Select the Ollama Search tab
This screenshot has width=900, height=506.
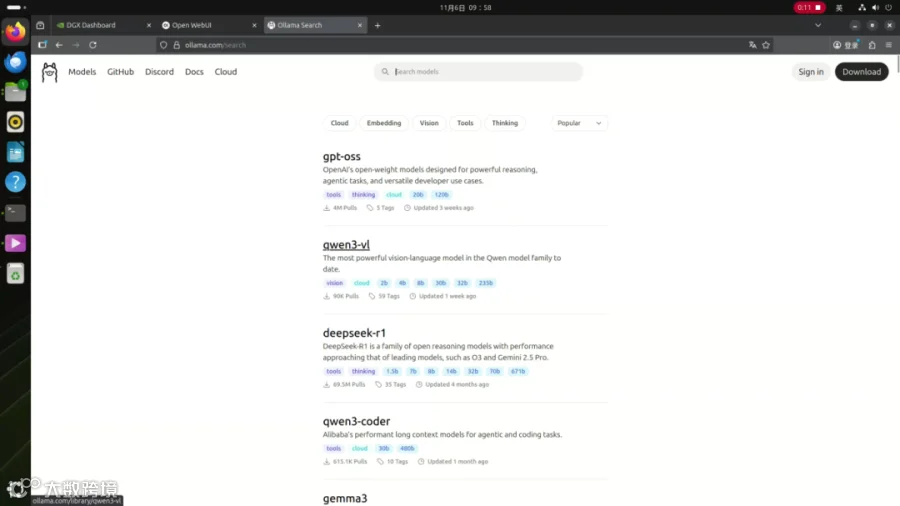point(315,25)
